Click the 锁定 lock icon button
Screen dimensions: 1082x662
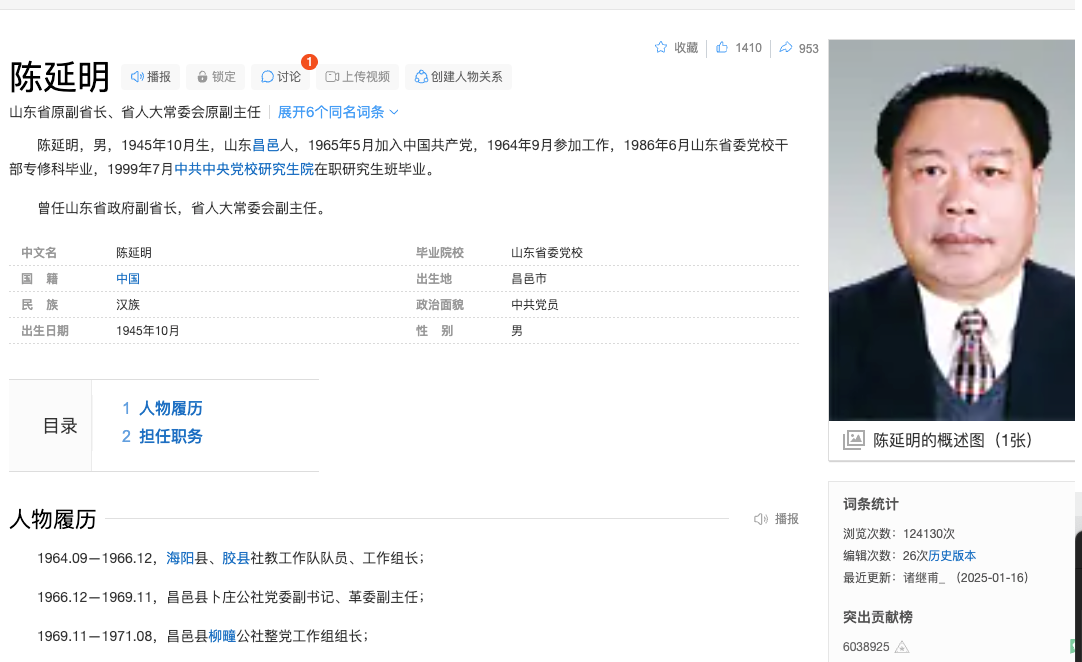click(215, 77)
